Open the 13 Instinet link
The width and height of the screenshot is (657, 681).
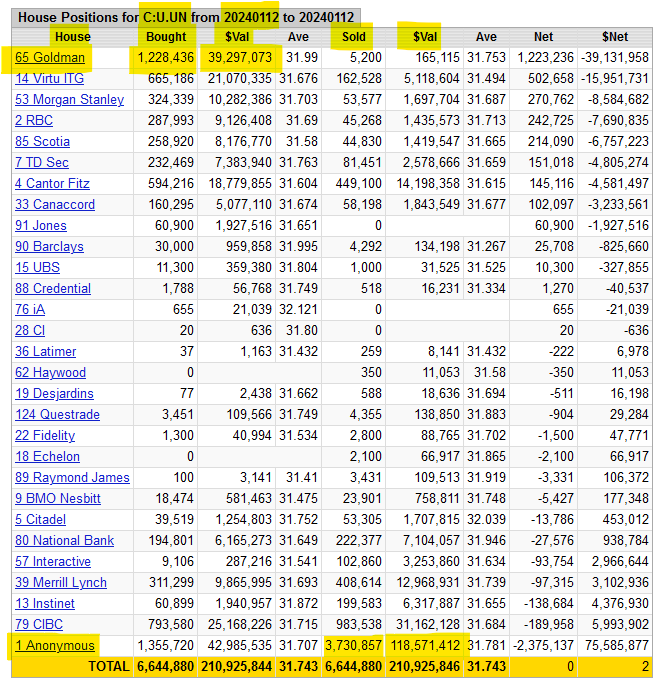click(x=45, y=603)
